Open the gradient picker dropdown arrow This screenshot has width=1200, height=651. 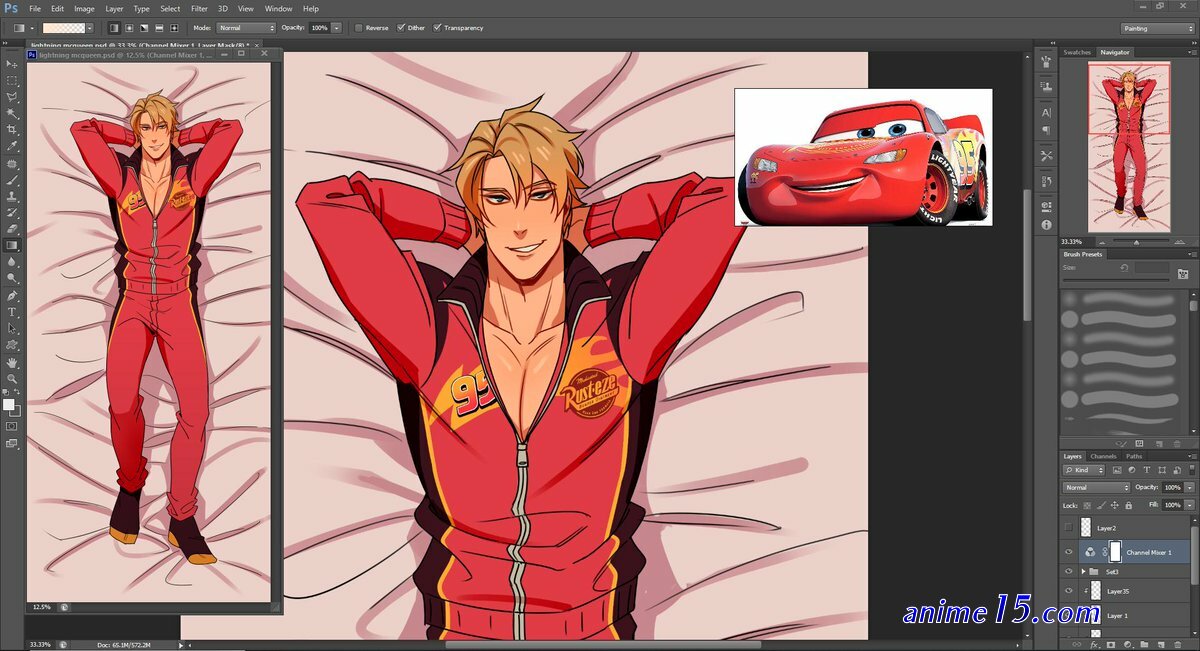90,28
